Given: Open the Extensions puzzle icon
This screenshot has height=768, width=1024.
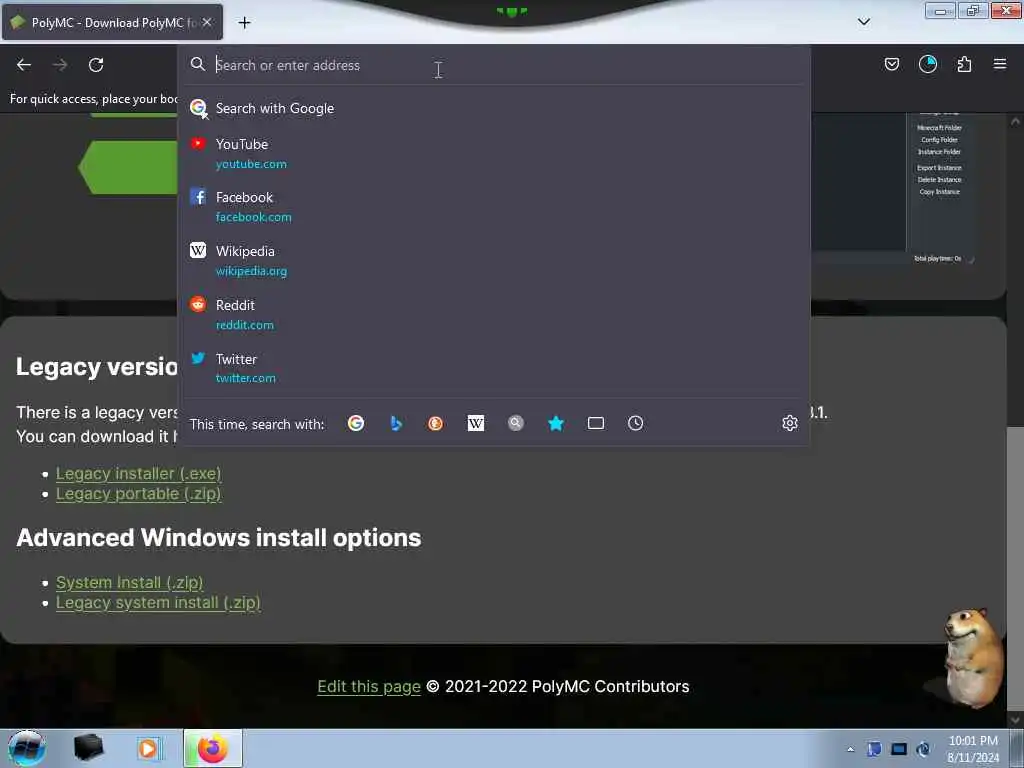Looking at the screenshot, I should 964,64.
